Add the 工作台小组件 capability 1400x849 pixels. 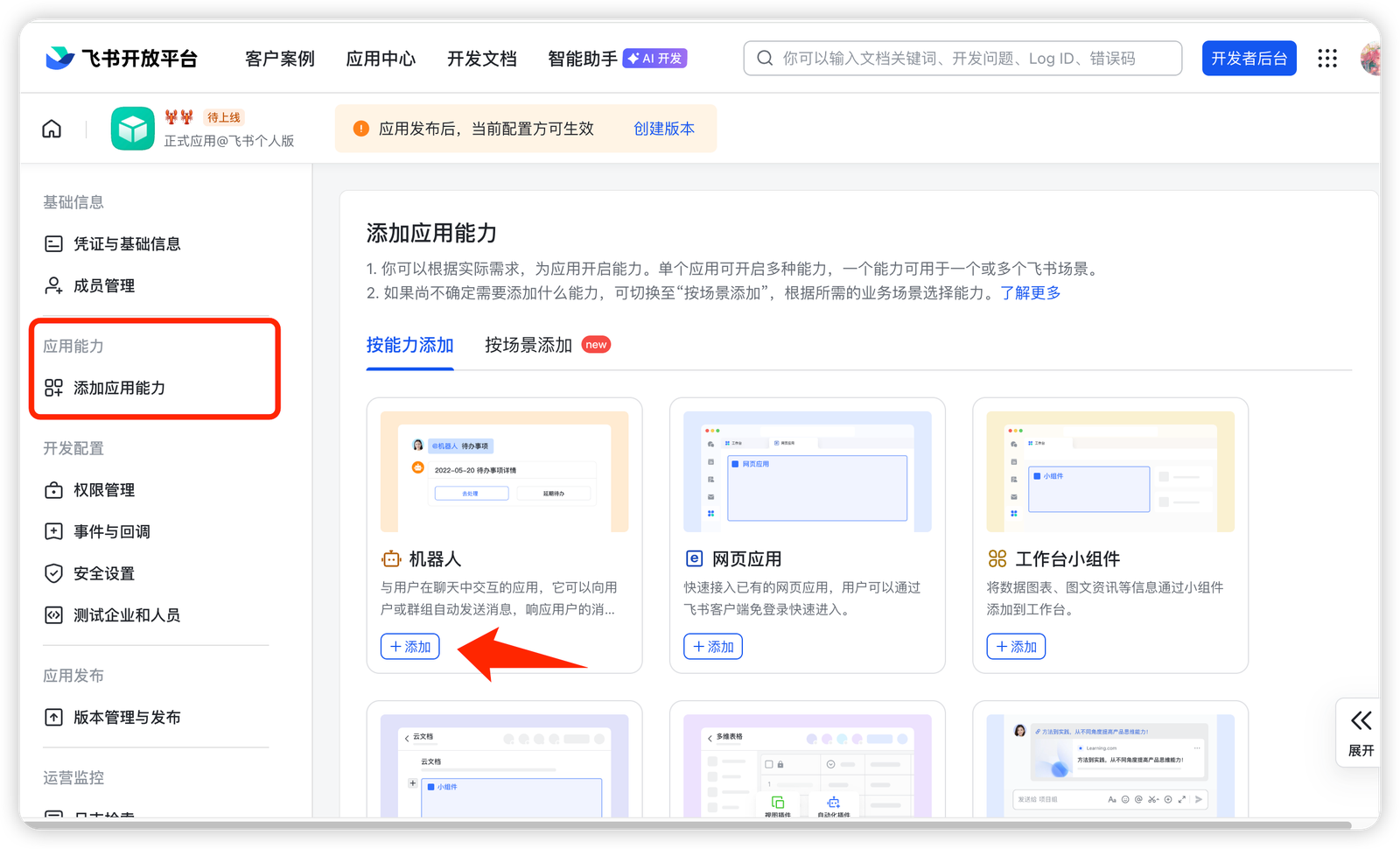pos(1016,647)
